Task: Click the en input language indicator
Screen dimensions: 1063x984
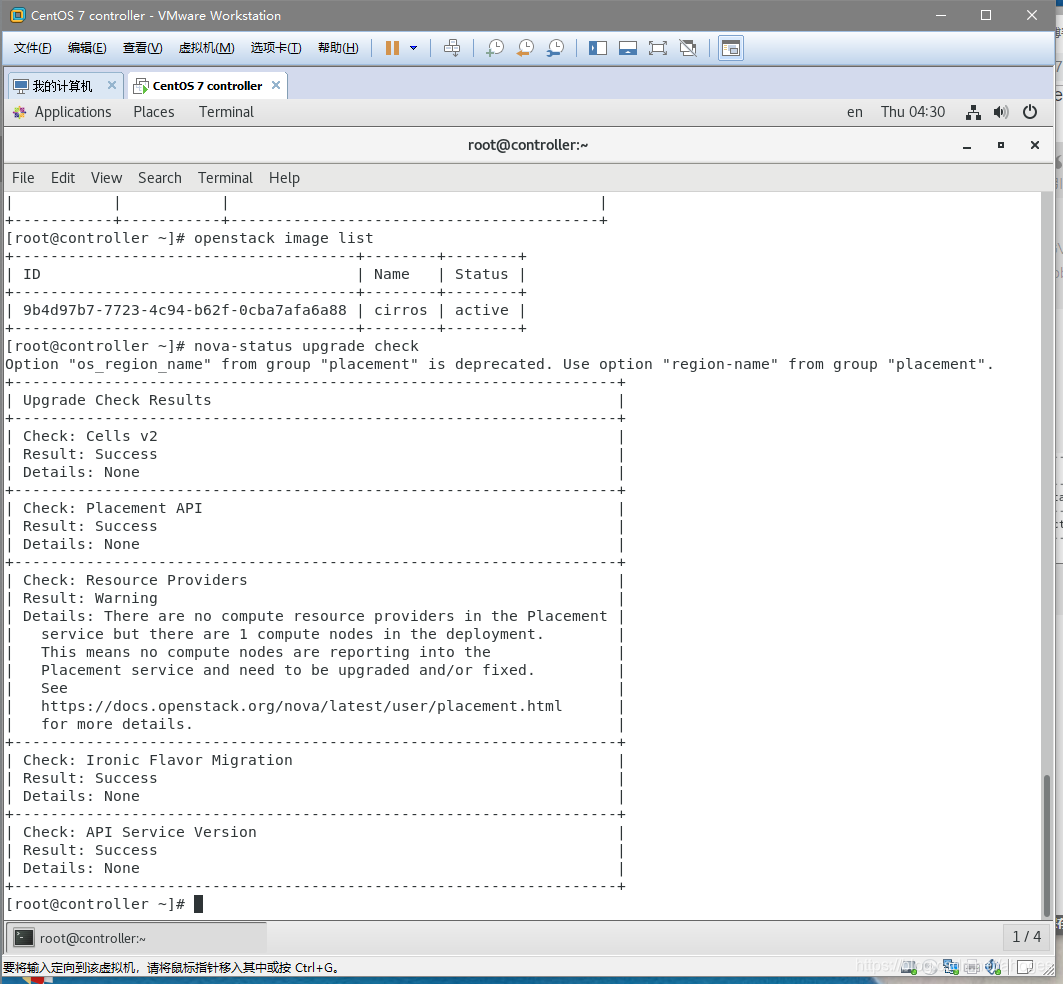Action: [854, 113]
